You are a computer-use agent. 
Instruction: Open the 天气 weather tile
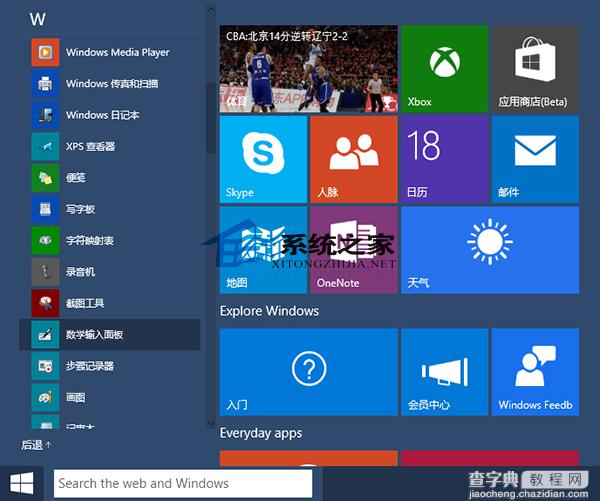[x=490, y=250]
